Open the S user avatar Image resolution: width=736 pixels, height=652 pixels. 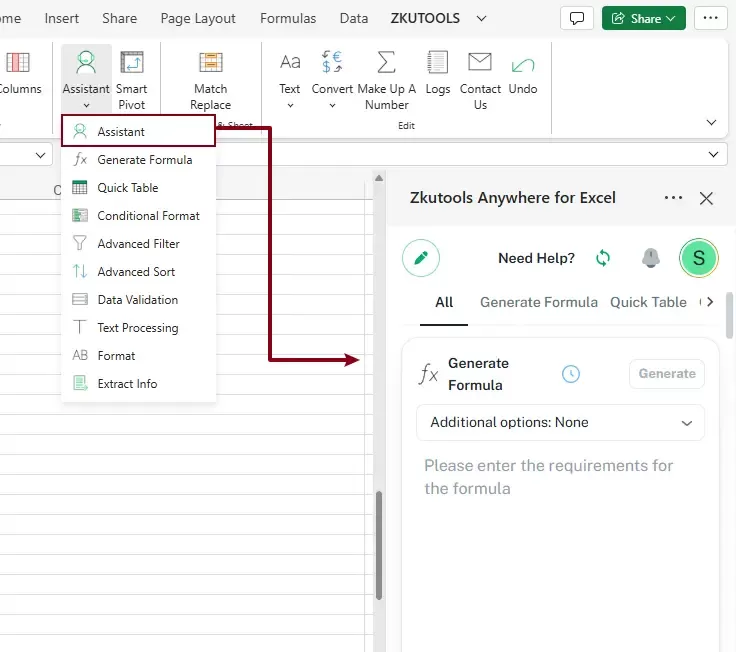click(698, 258)
